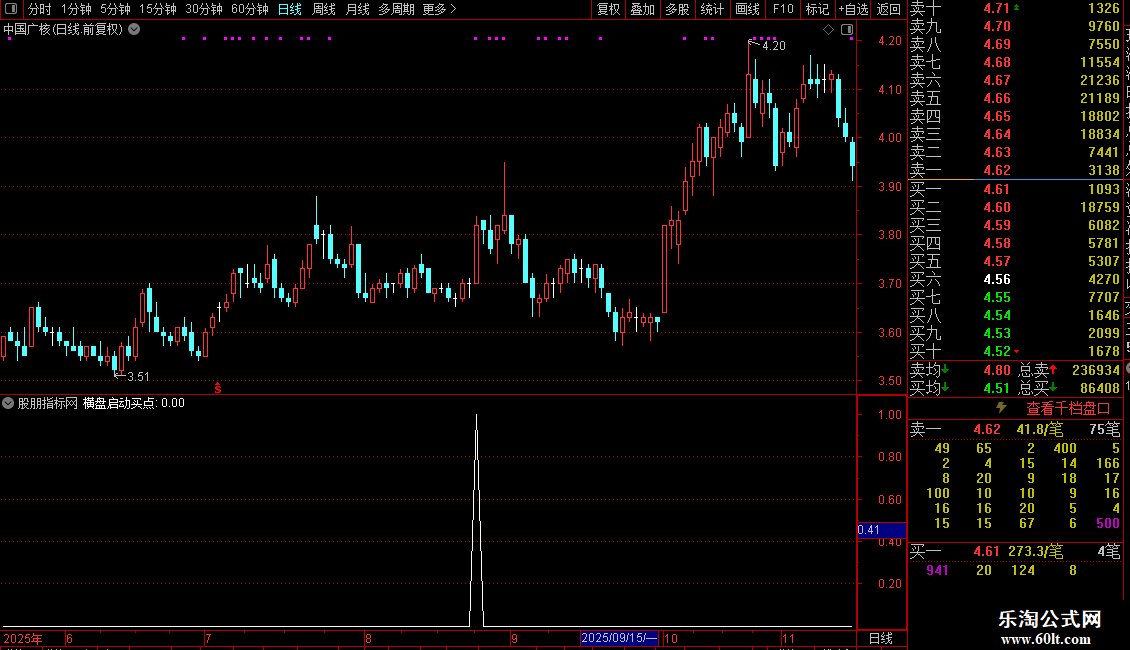Viewport: 1130px width, 650px height.
Task: Open 查看千档盘口 link
Action: tap(1068, 408)
